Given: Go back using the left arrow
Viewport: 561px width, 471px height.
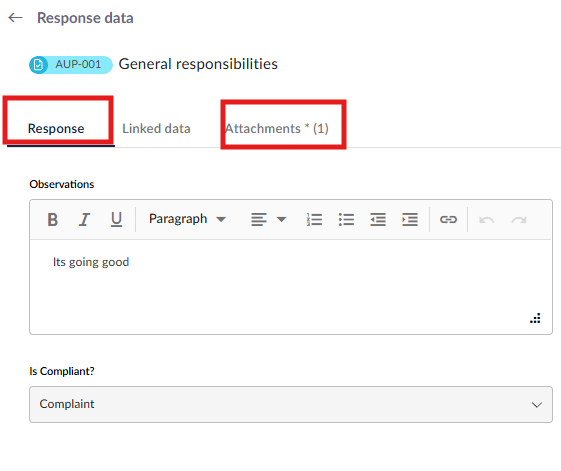Looking at the screenshot, I should point(15,18).
